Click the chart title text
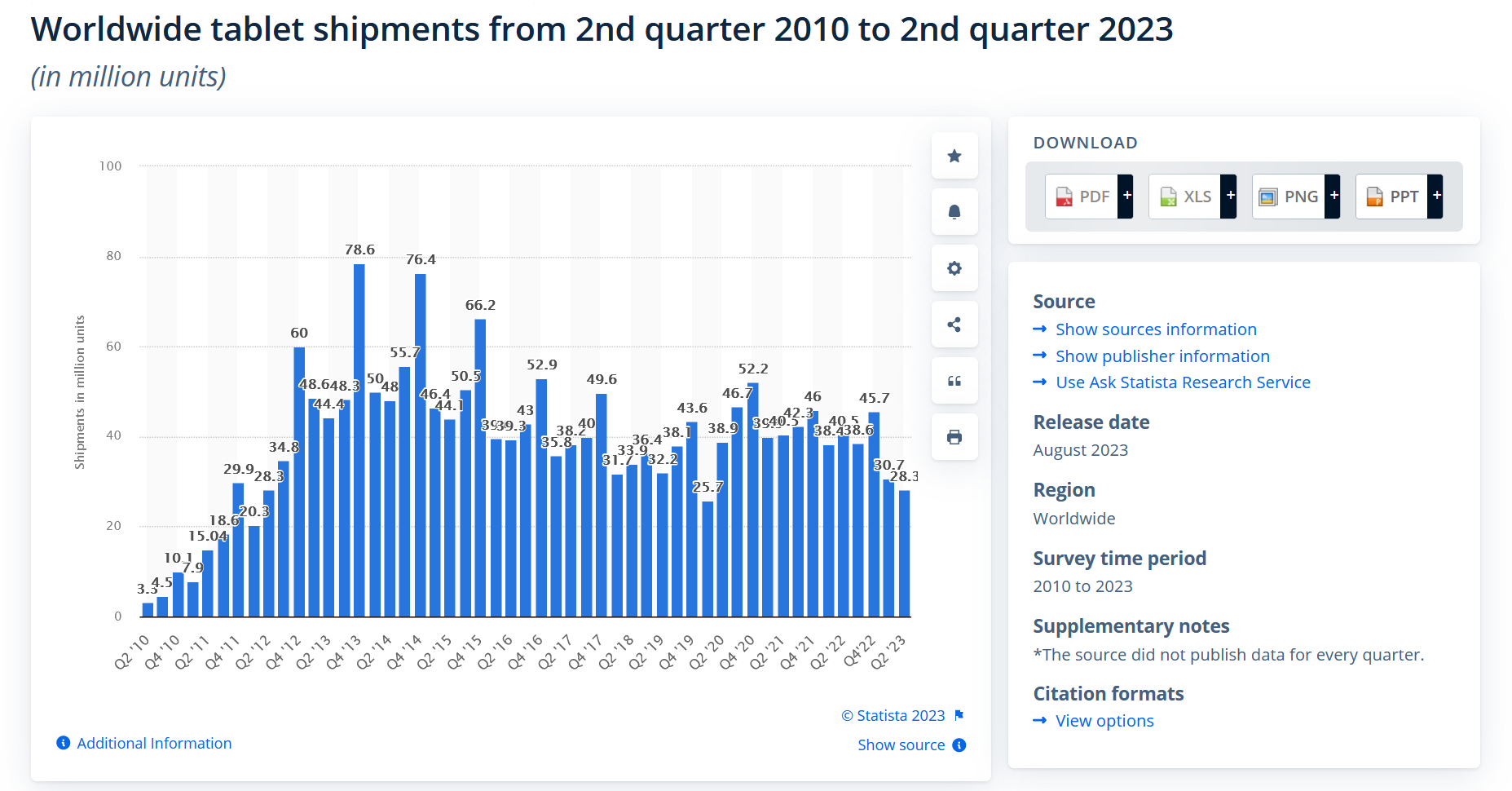 click(x=602, y=29)
